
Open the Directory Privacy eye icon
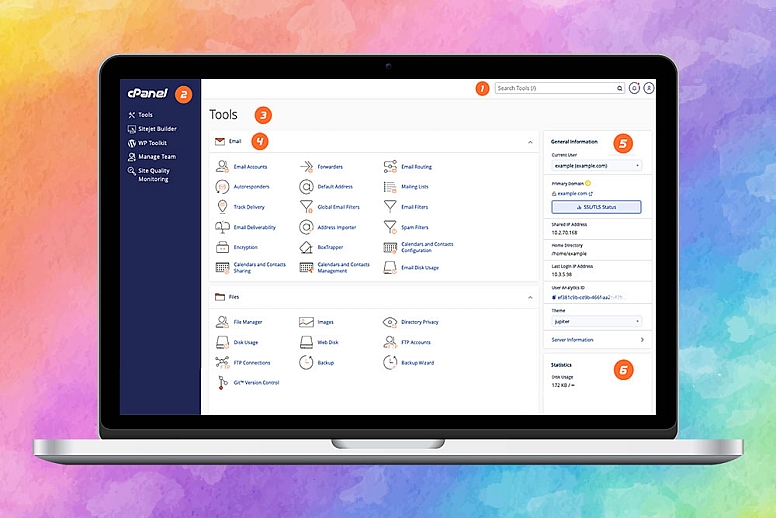[x=390, y=322]
